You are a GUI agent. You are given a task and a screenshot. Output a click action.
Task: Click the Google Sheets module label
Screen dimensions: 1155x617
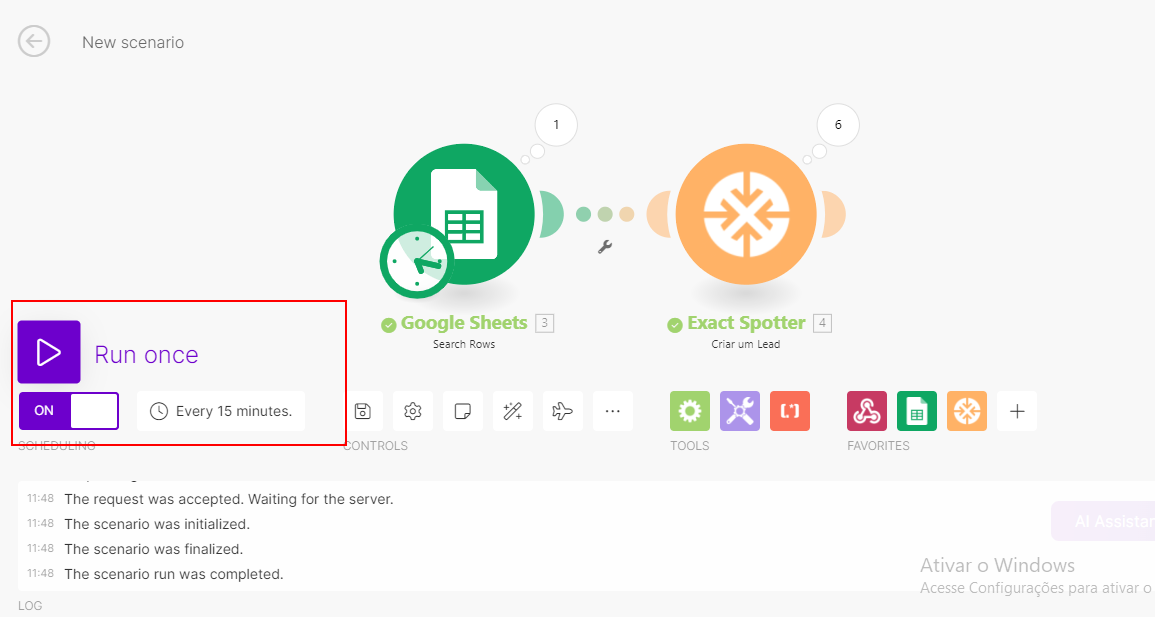(464, 323)
